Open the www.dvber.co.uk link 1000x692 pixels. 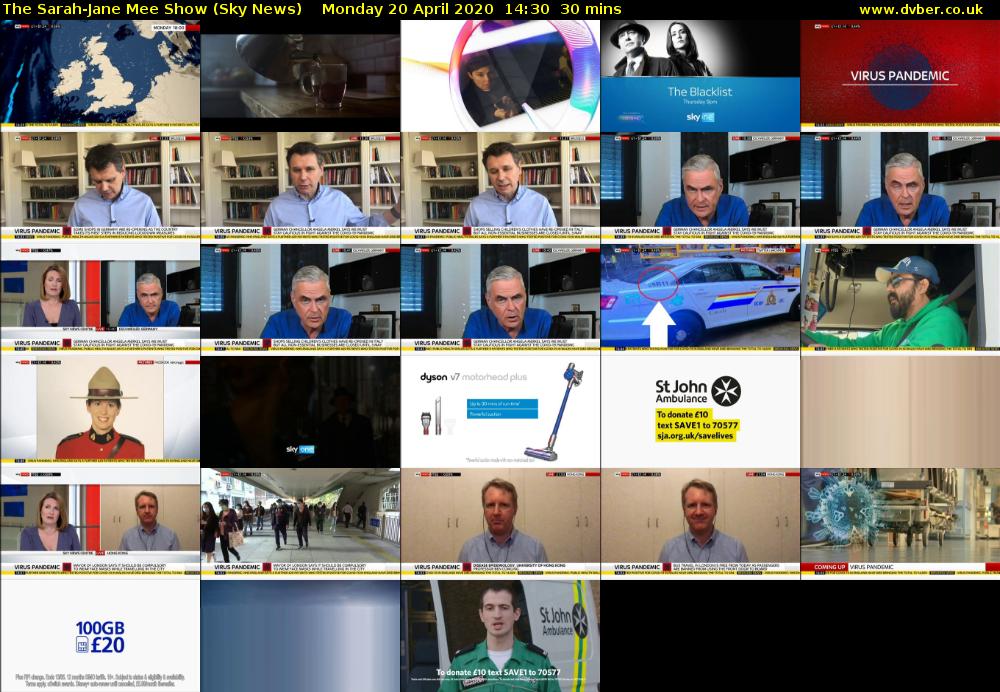921,10
